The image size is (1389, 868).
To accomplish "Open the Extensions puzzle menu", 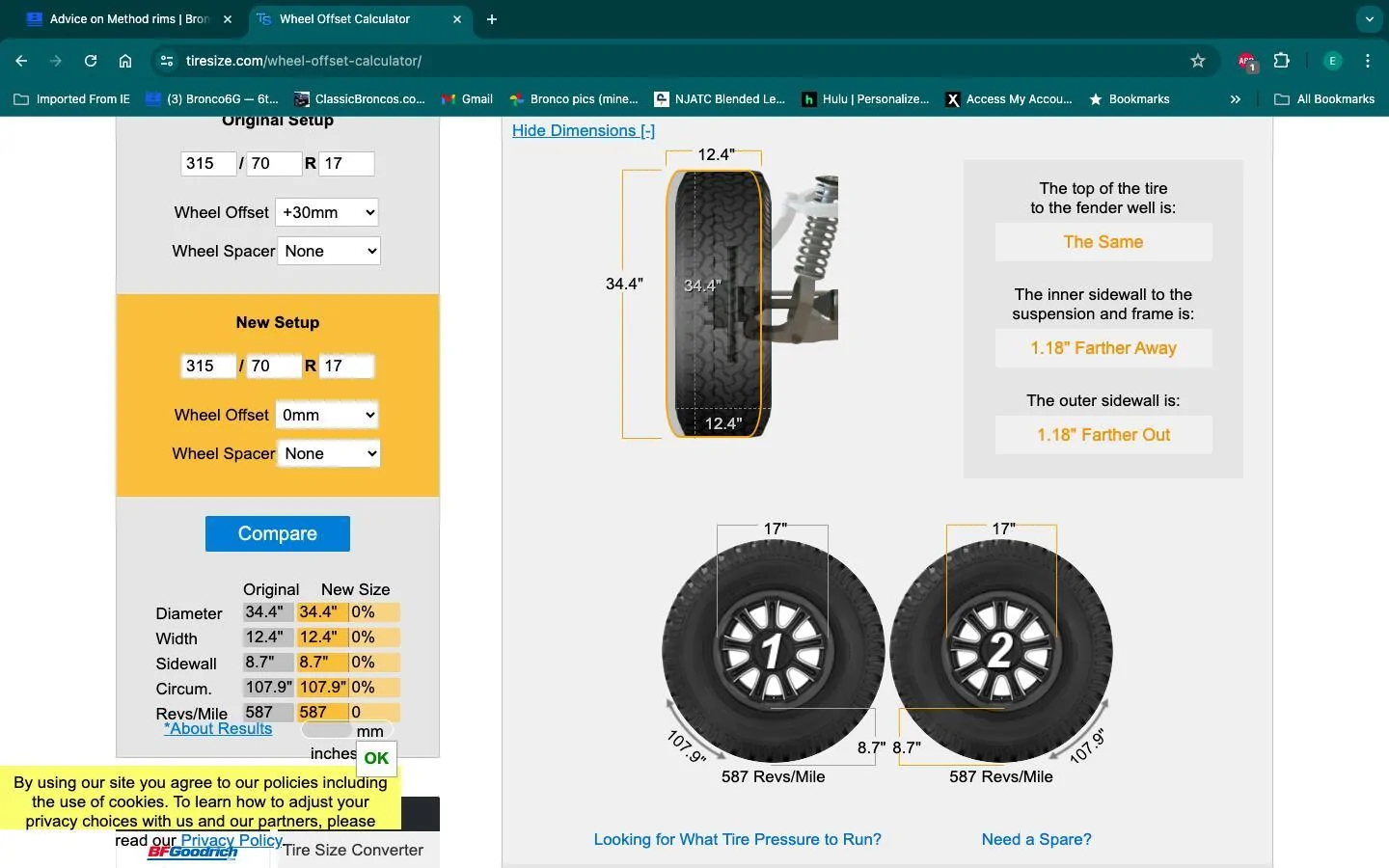I will pyautogui.click(x=1282, y=61).
